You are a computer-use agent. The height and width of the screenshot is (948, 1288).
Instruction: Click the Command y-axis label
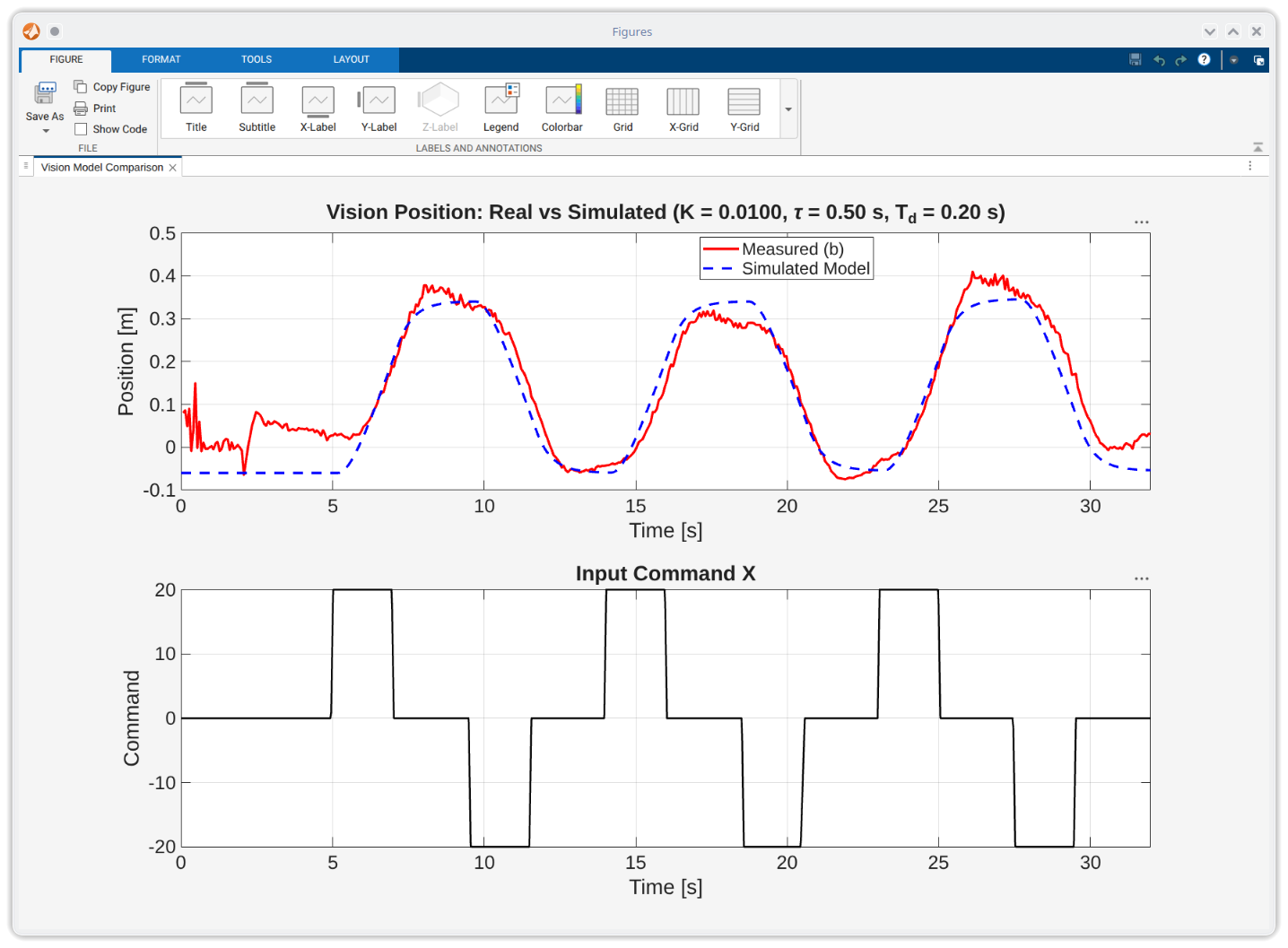point(132,718)
